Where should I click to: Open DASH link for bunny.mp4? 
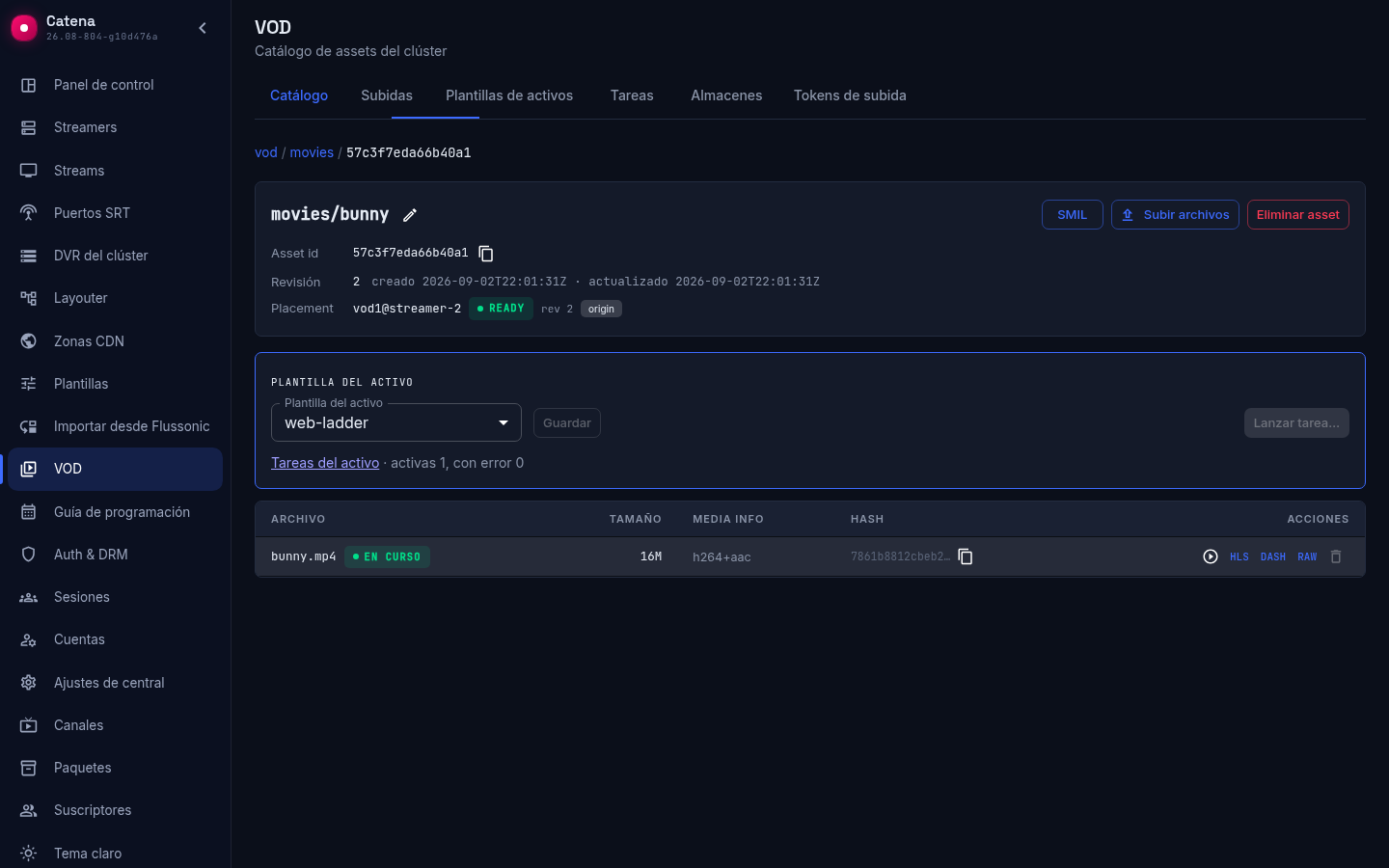pos(1273,556)
